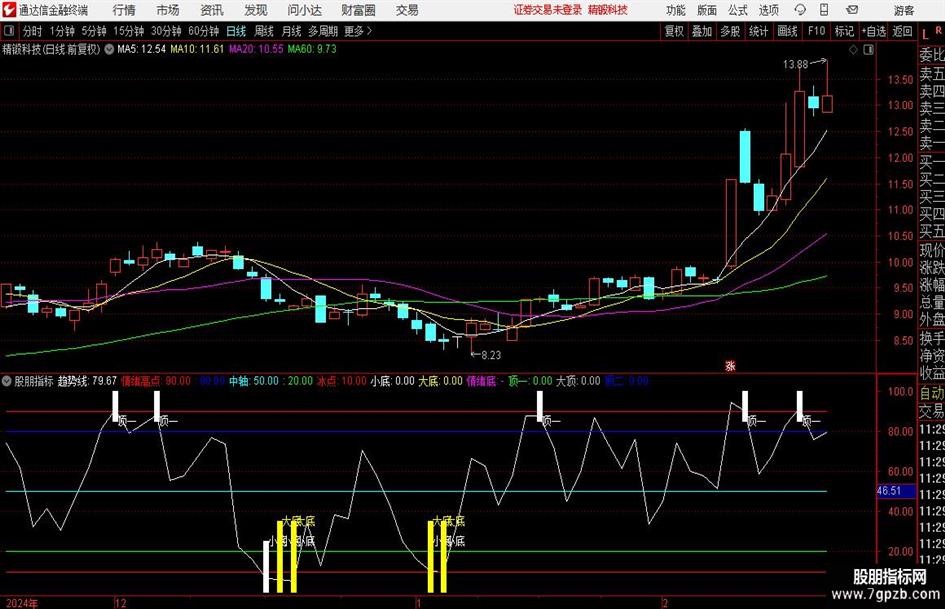Click the 精锻科技(日线 前复权) chart title
945x609 pixels.
[51, 49]
